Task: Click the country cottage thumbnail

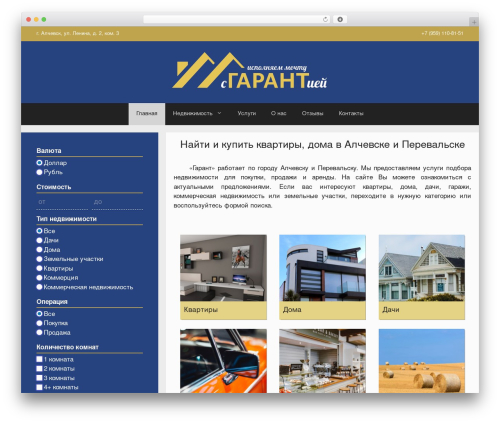Action: pos(422,268)
